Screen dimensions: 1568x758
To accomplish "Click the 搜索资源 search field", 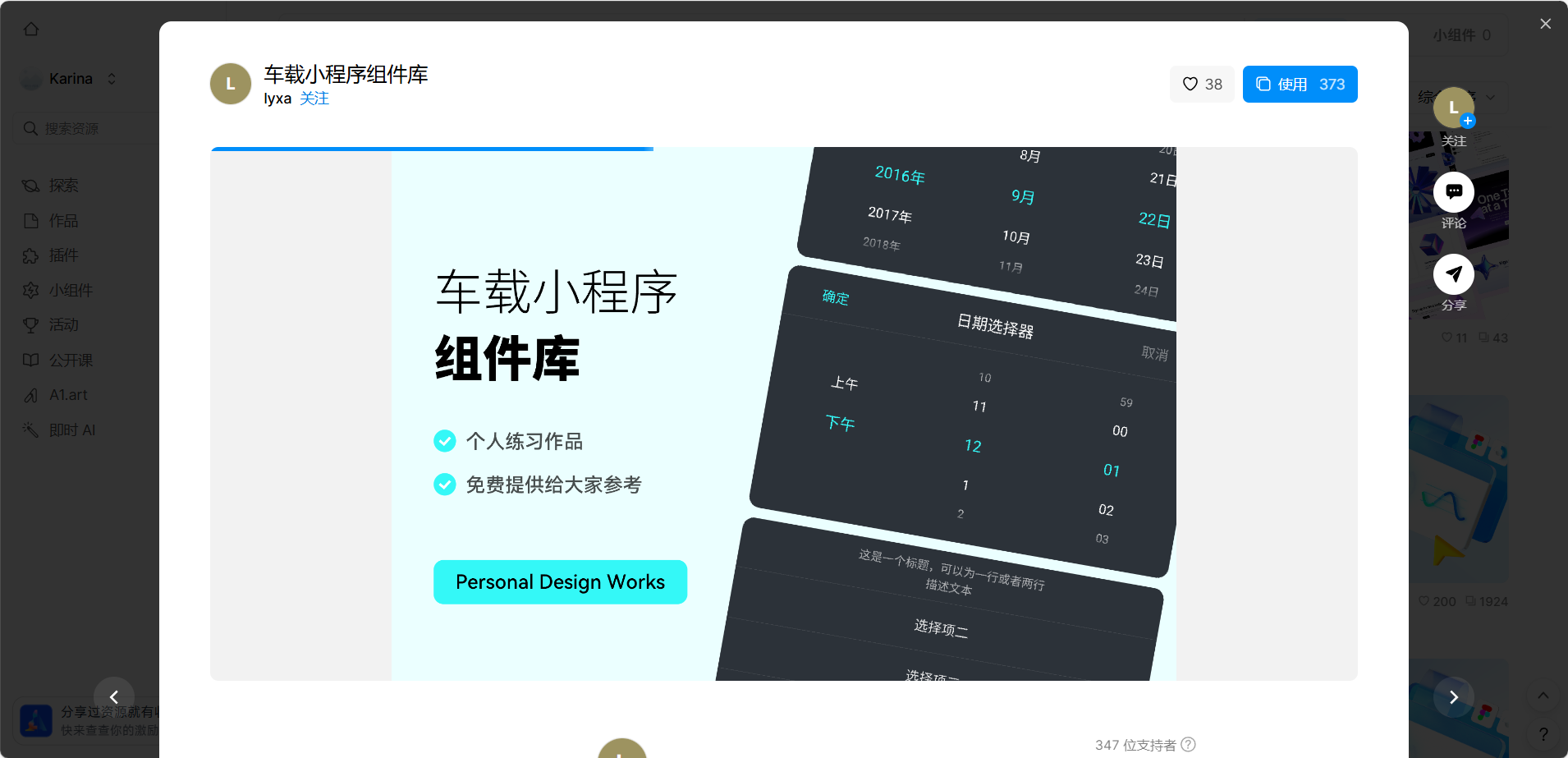I will 86,129.
